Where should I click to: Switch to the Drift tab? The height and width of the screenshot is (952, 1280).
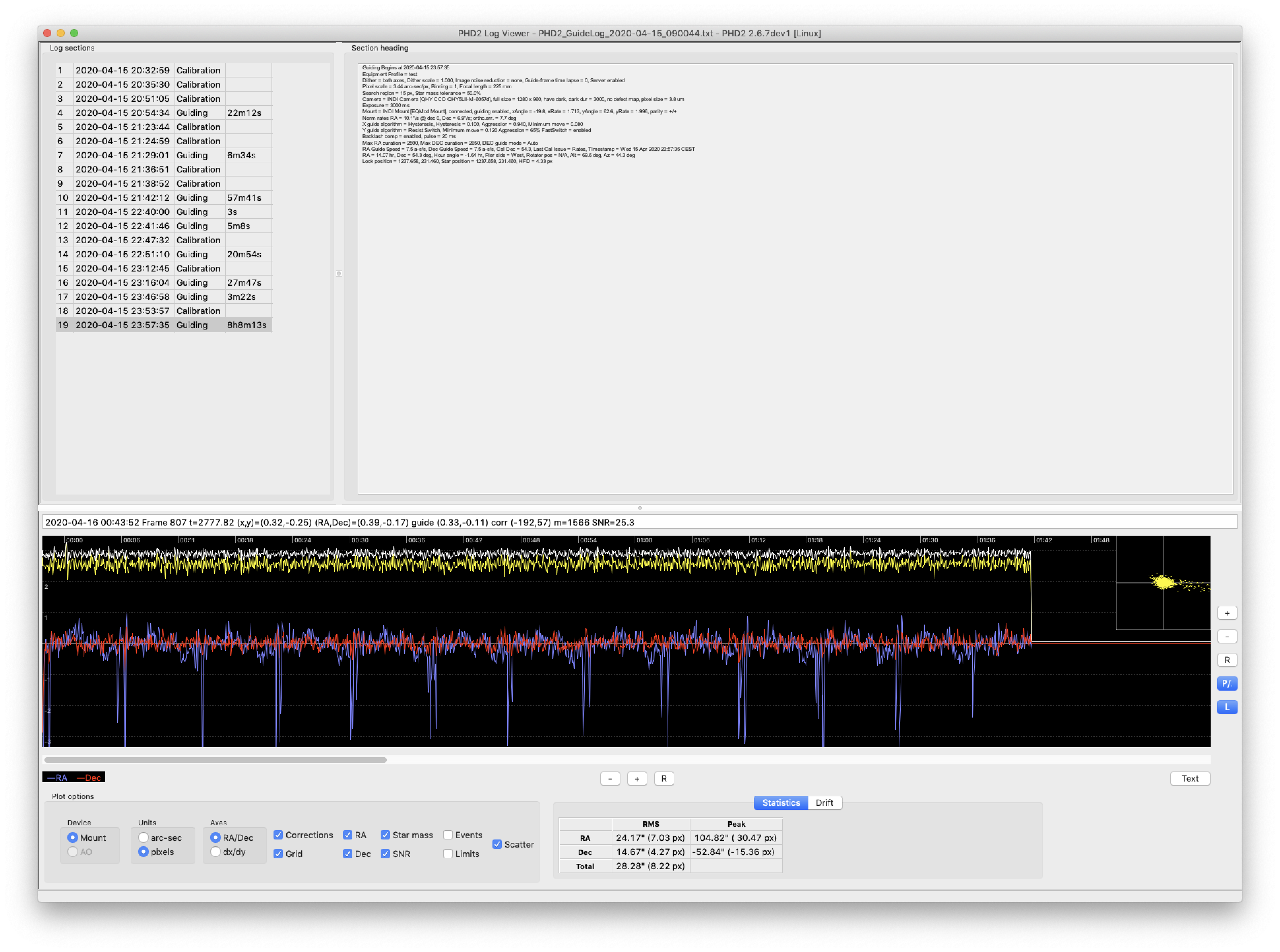(x=824, y=803)
